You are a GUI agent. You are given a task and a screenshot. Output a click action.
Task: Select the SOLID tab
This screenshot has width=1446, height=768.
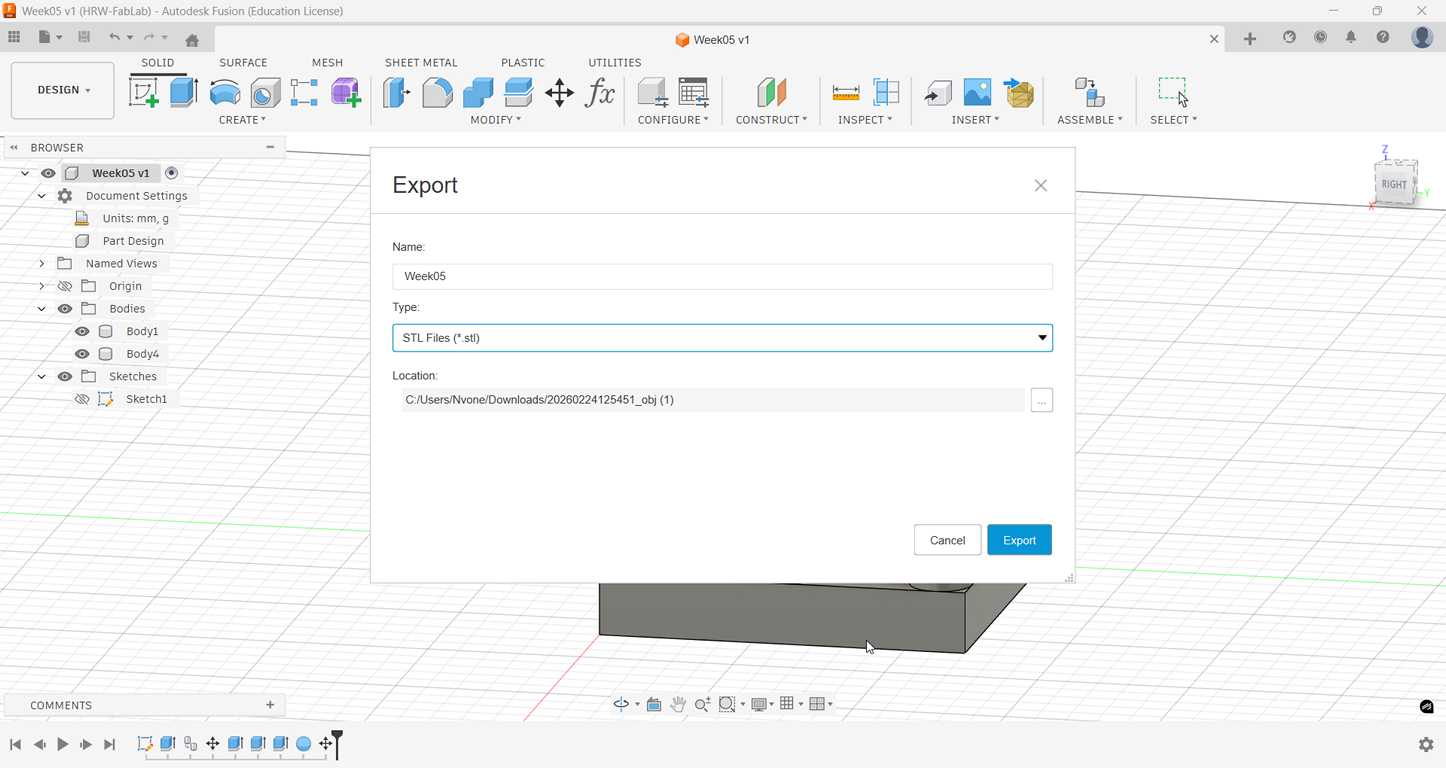[158, 62]
